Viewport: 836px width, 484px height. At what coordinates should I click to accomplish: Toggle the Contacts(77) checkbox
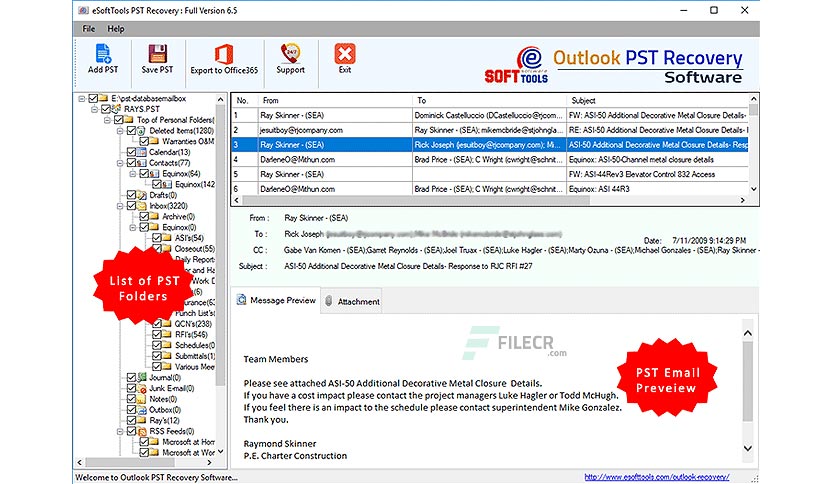(x=131, y=163)
